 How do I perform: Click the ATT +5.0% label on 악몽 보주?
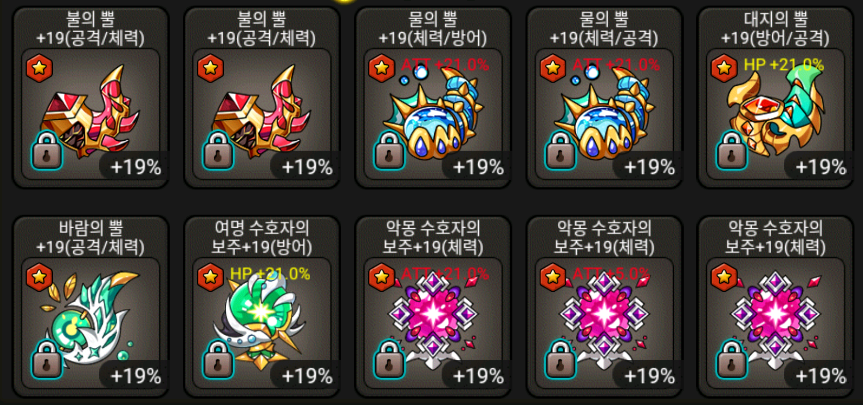(x=612, y=273)
